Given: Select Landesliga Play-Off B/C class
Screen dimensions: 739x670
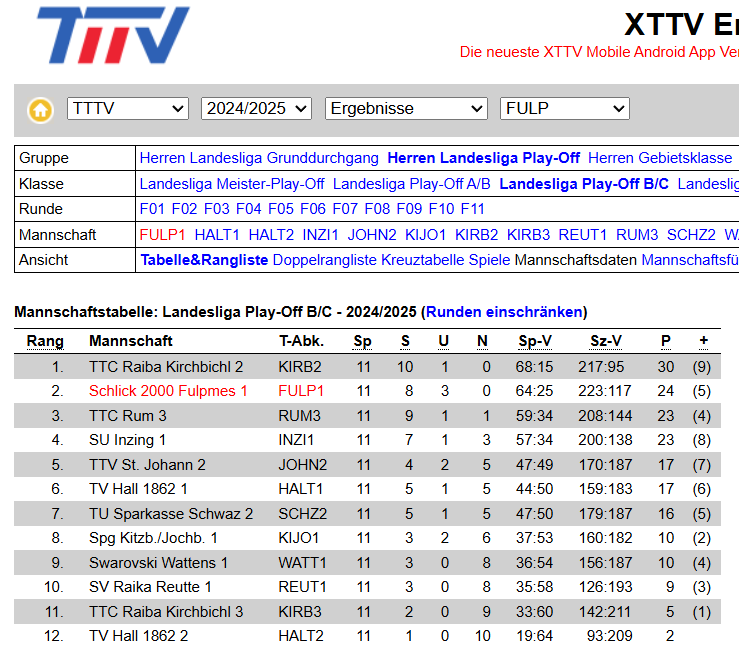Looking at the screenshot, I should (x=584, y=184).
